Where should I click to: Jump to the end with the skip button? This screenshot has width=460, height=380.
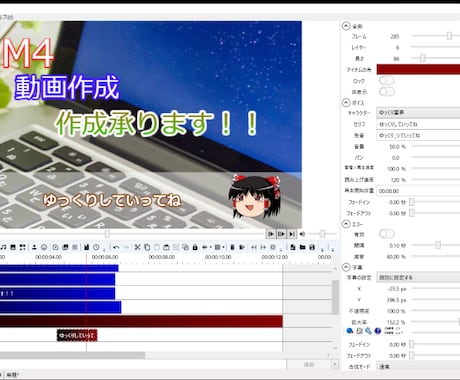[x=292, y=234]
